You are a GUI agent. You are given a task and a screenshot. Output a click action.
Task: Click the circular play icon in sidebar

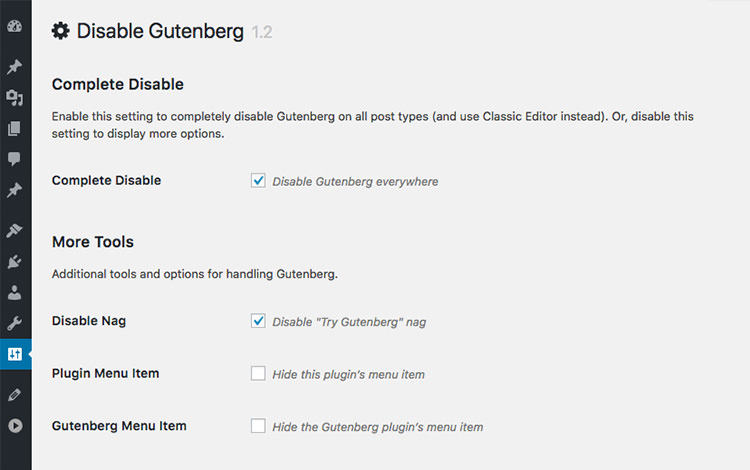[x=15, y=426]
